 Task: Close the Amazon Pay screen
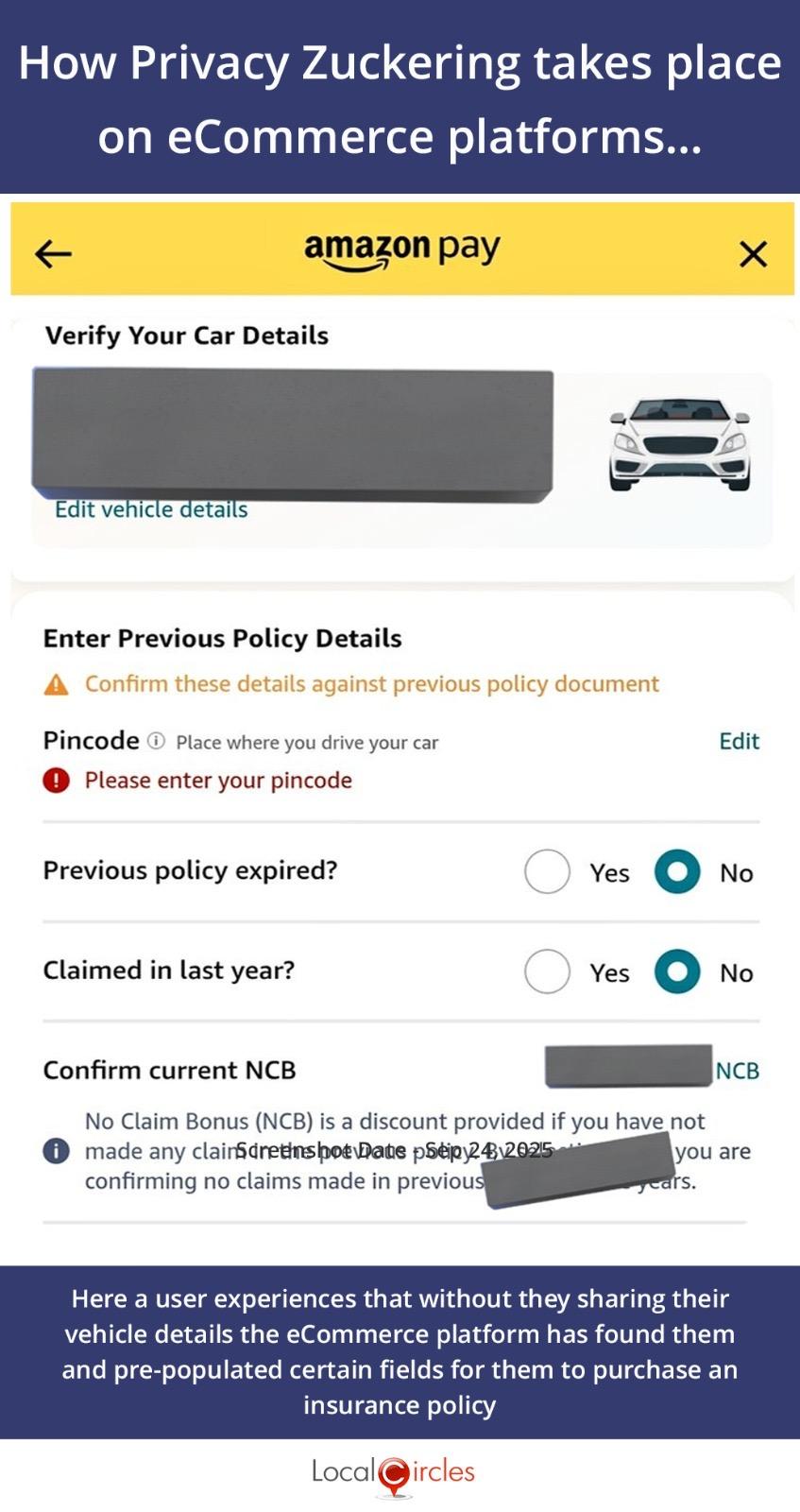coord(753,253)
